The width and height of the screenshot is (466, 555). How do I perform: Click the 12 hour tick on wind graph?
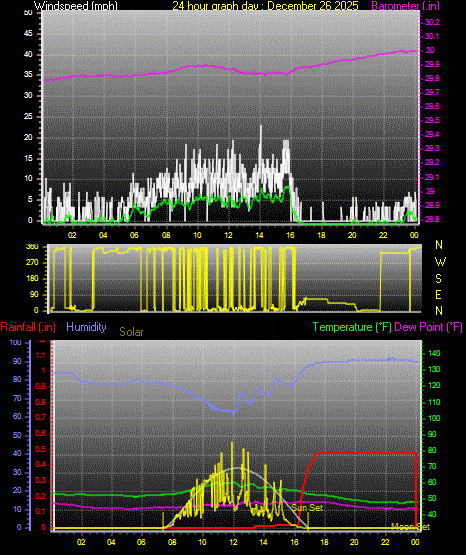coord(228,235)
